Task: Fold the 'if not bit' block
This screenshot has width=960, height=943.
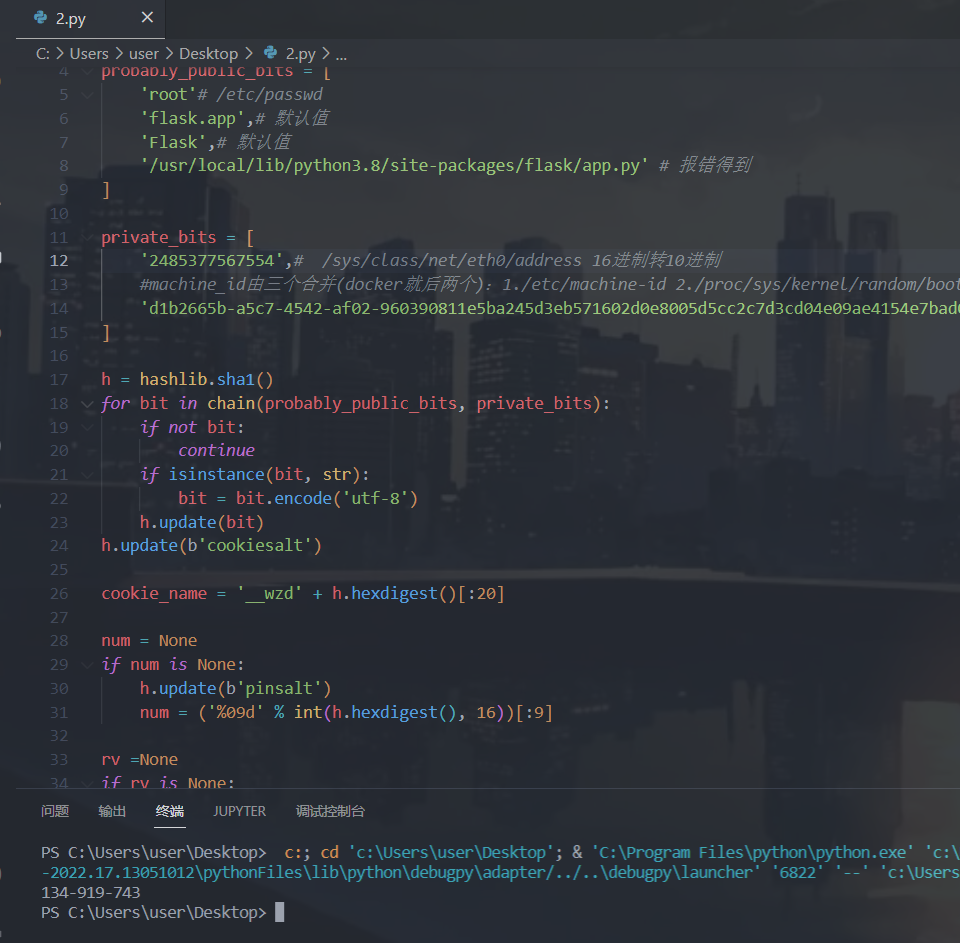Action: point(88,427)
